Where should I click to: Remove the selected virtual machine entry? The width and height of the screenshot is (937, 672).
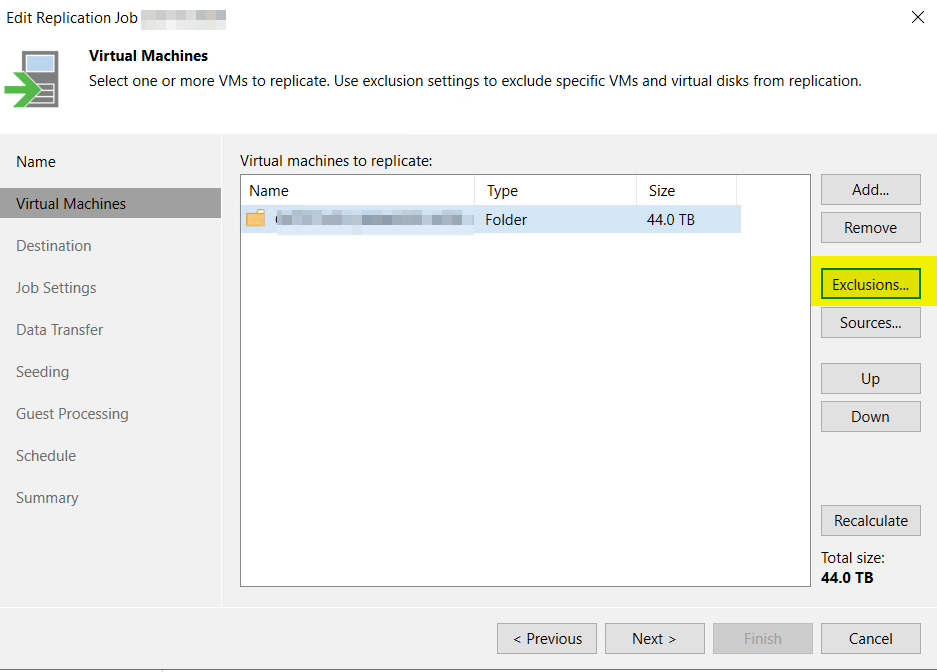coord(870,228)
